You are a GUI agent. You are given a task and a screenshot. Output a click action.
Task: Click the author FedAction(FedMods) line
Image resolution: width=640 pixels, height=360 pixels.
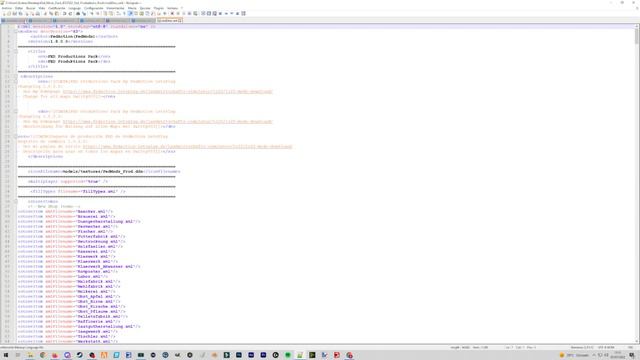click(x=74, y=36)
